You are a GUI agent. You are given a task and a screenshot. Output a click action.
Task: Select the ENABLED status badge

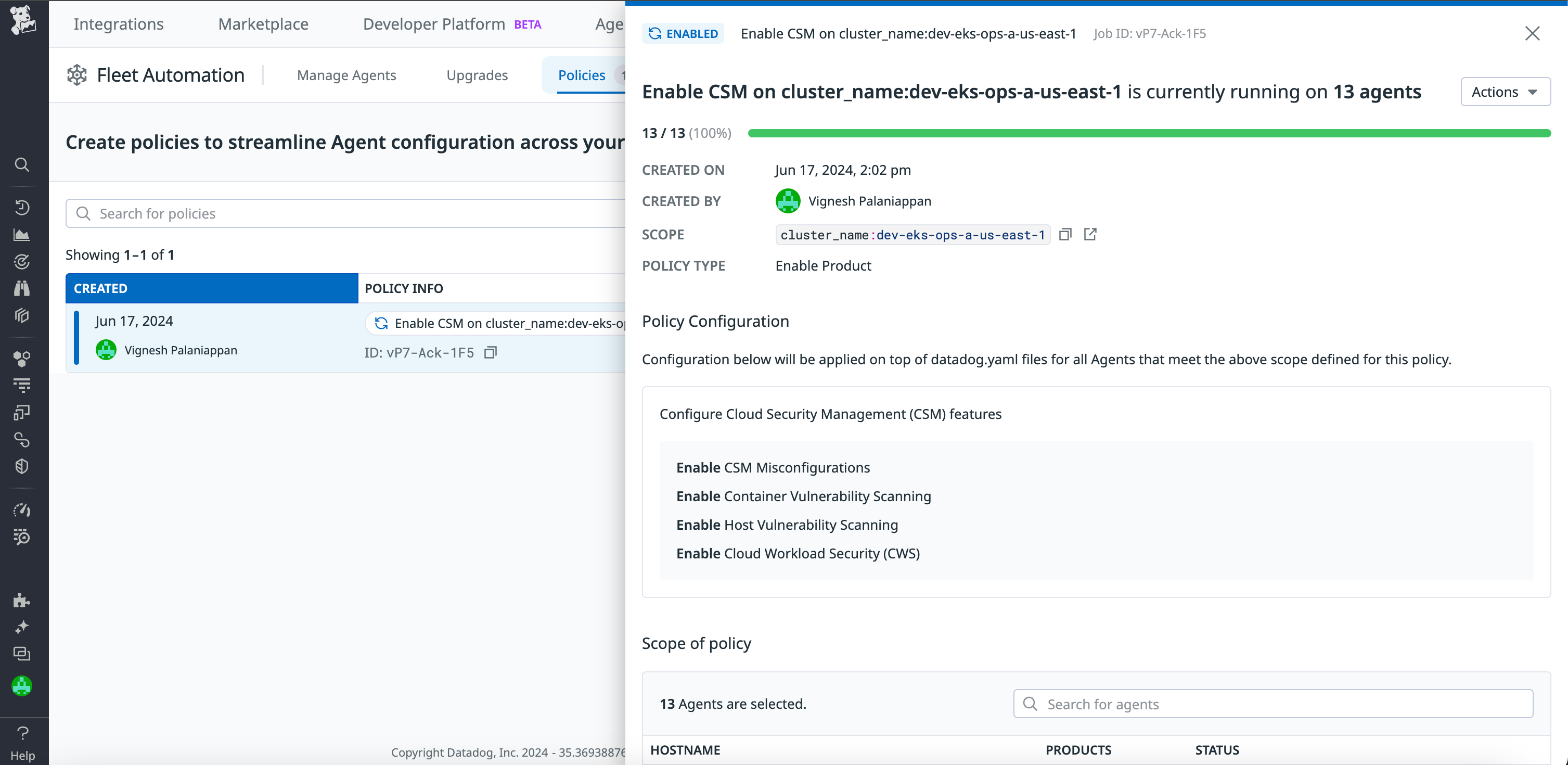[x=683, y=33]
